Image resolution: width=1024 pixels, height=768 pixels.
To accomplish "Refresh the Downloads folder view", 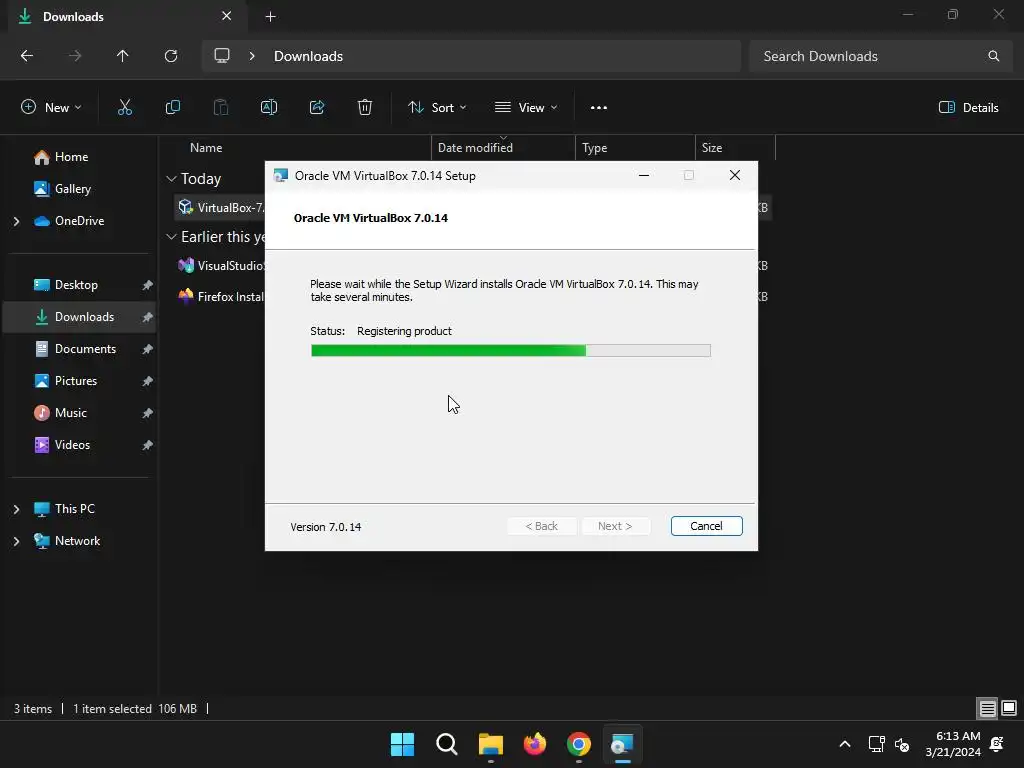I will click(171, 56).
